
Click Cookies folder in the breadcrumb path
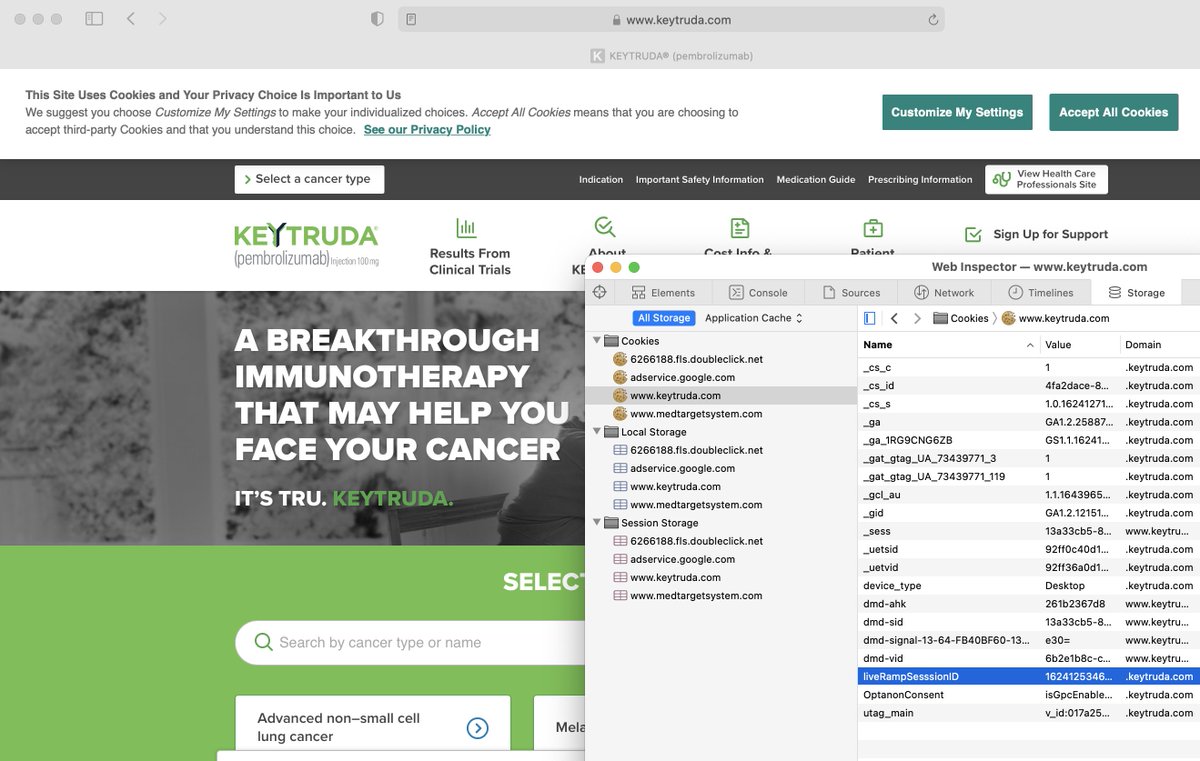point(960,318)
